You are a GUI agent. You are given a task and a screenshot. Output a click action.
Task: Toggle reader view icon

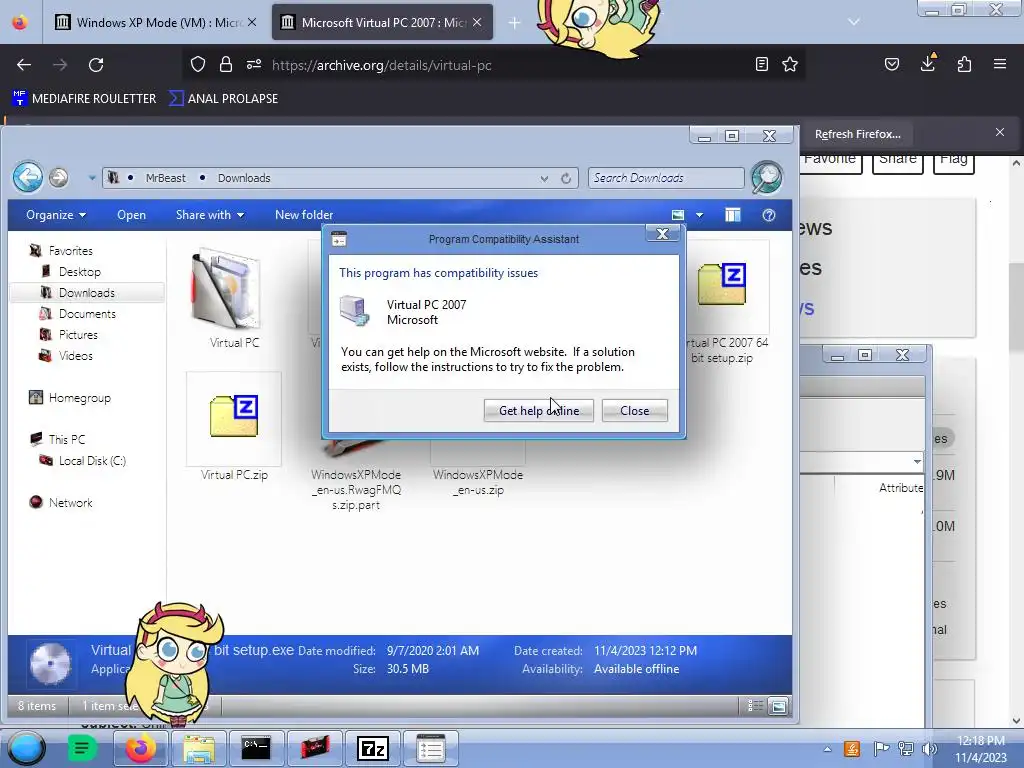[761, 64]
